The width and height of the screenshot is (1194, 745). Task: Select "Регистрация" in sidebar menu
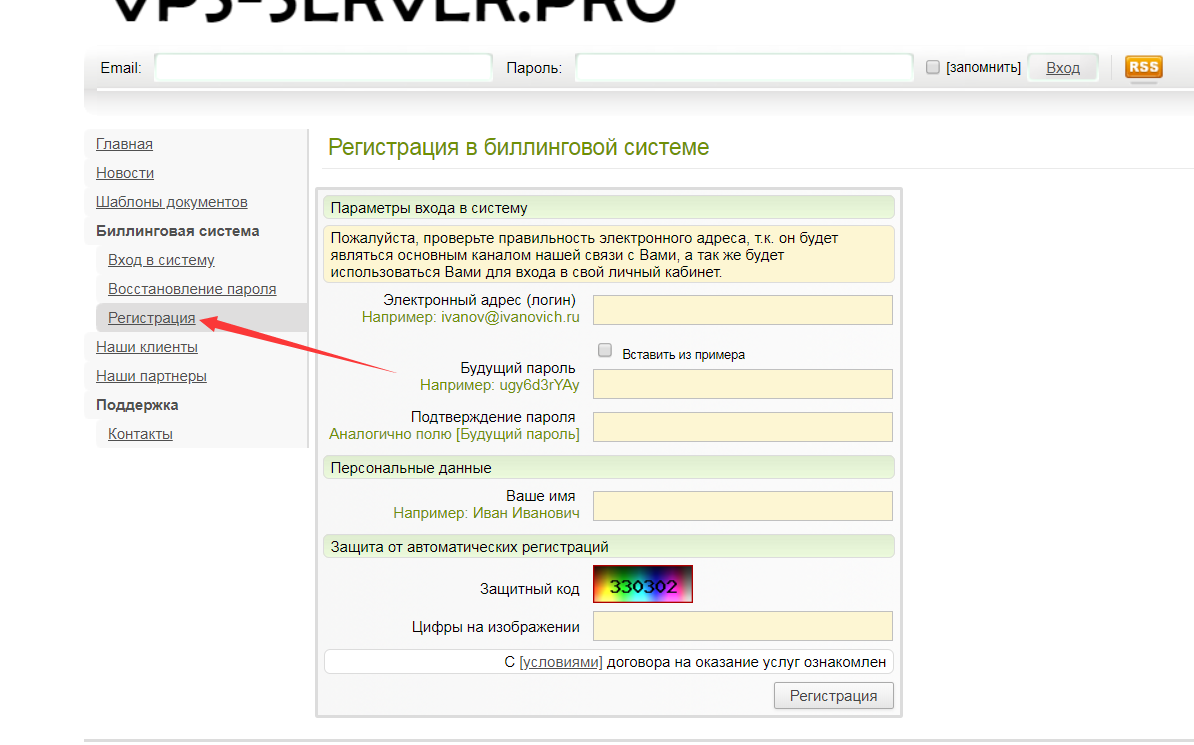click(x=151, y=318)
